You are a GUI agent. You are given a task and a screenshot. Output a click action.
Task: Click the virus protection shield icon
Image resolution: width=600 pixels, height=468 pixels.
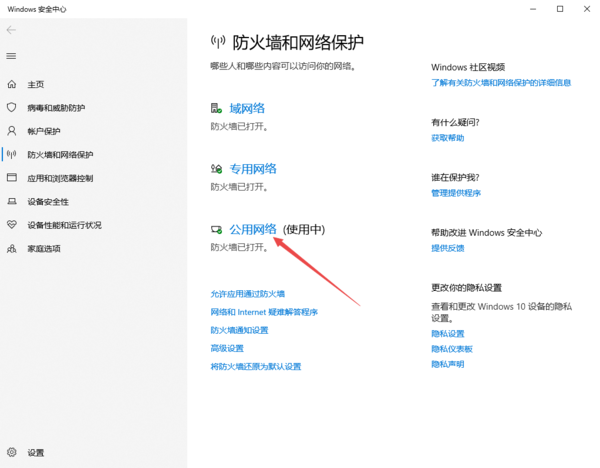coord(12,108)
